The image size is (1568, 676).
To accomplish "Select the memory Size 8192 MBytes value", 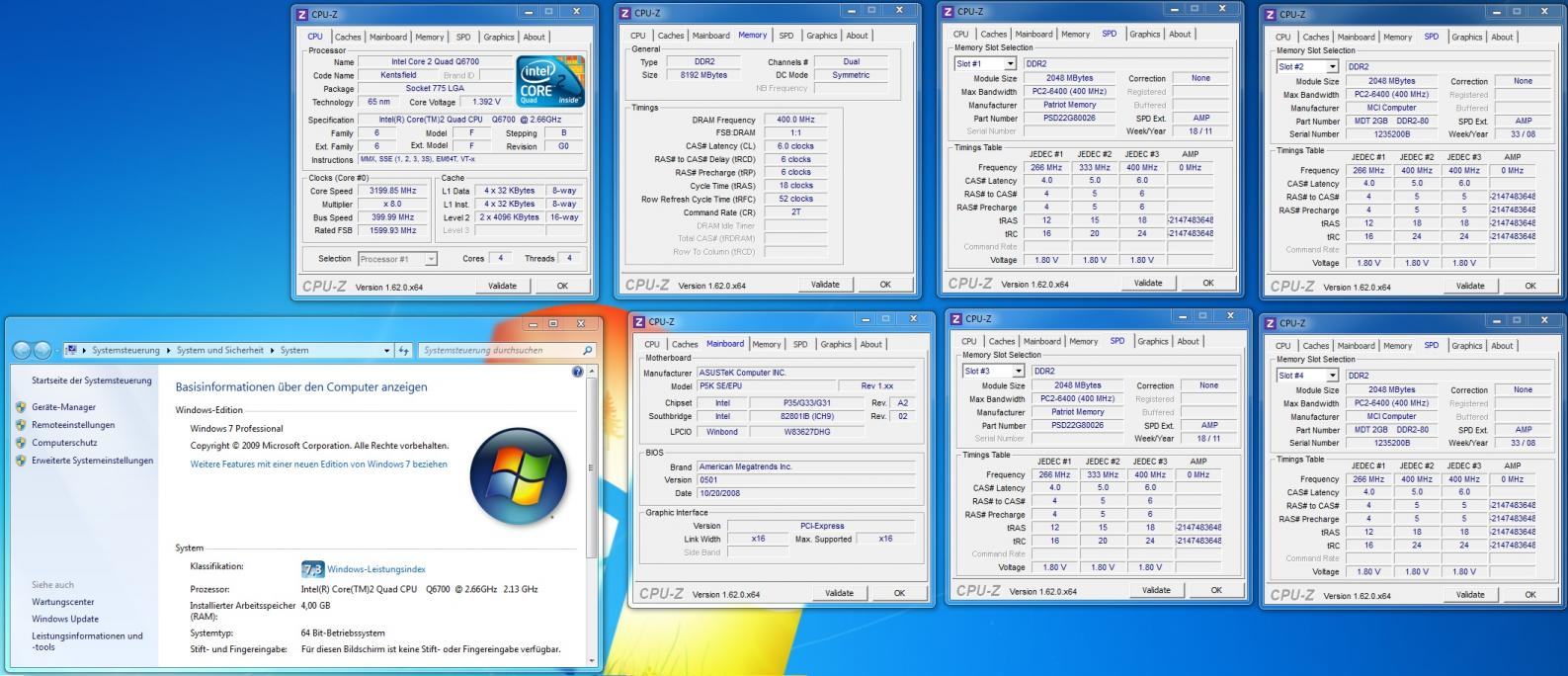I will pyautogui.click(x=704, y=75).
